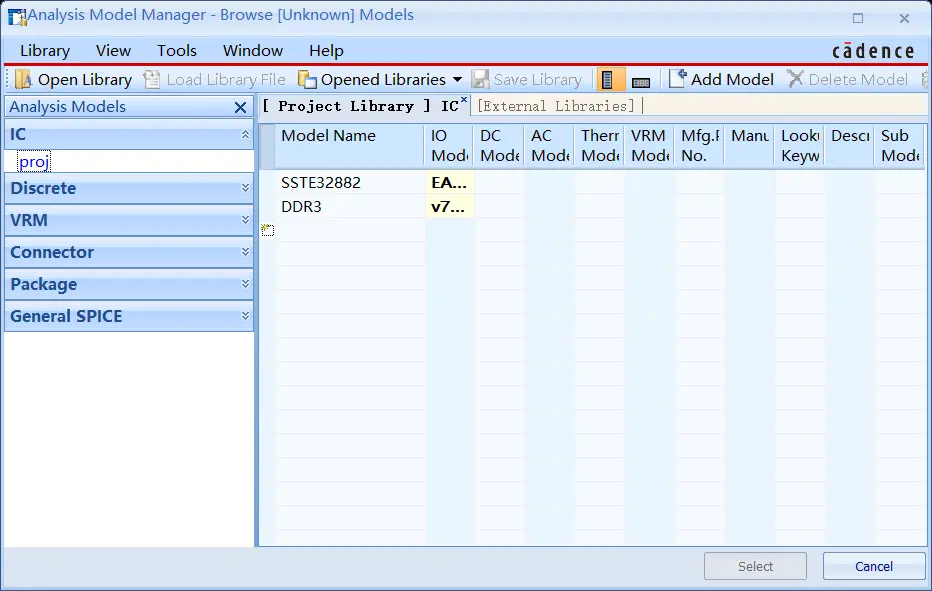This screenshot has height=591, width=932.
Task: Open the Library menu
Action: click(45, 51)
